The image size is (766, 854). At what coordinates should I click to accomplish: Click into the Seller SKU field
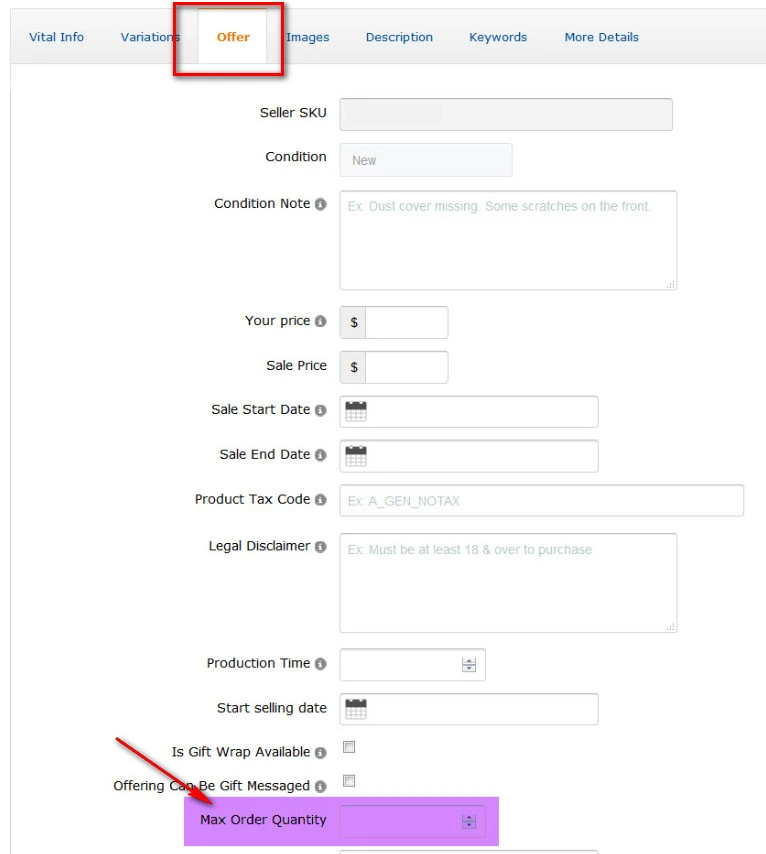point(506,114)
